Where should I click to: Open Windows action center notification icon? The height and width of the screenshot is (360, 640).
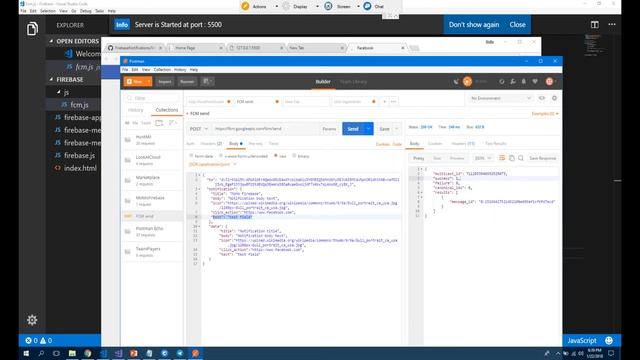[611, 353]
